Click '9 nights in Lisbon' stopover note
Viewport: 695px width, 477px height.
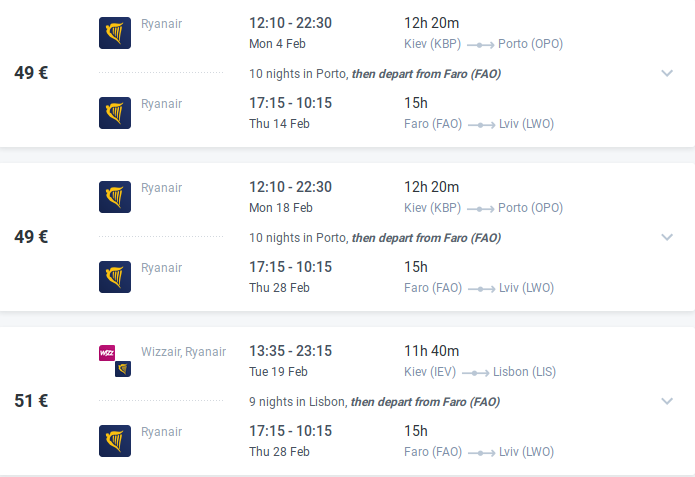pos(297,402)
